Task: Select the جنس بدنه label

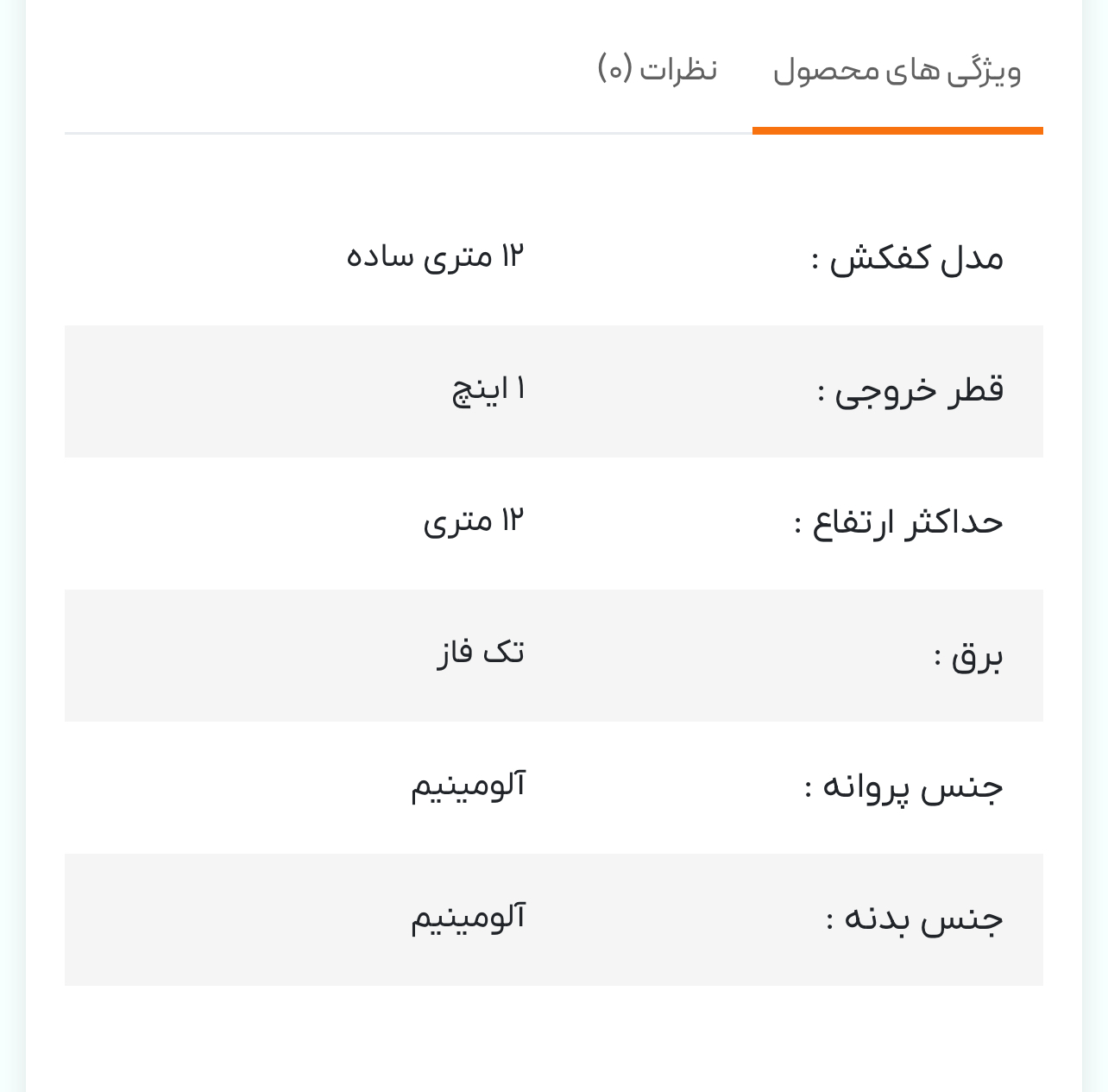Action: pos(915,918)
